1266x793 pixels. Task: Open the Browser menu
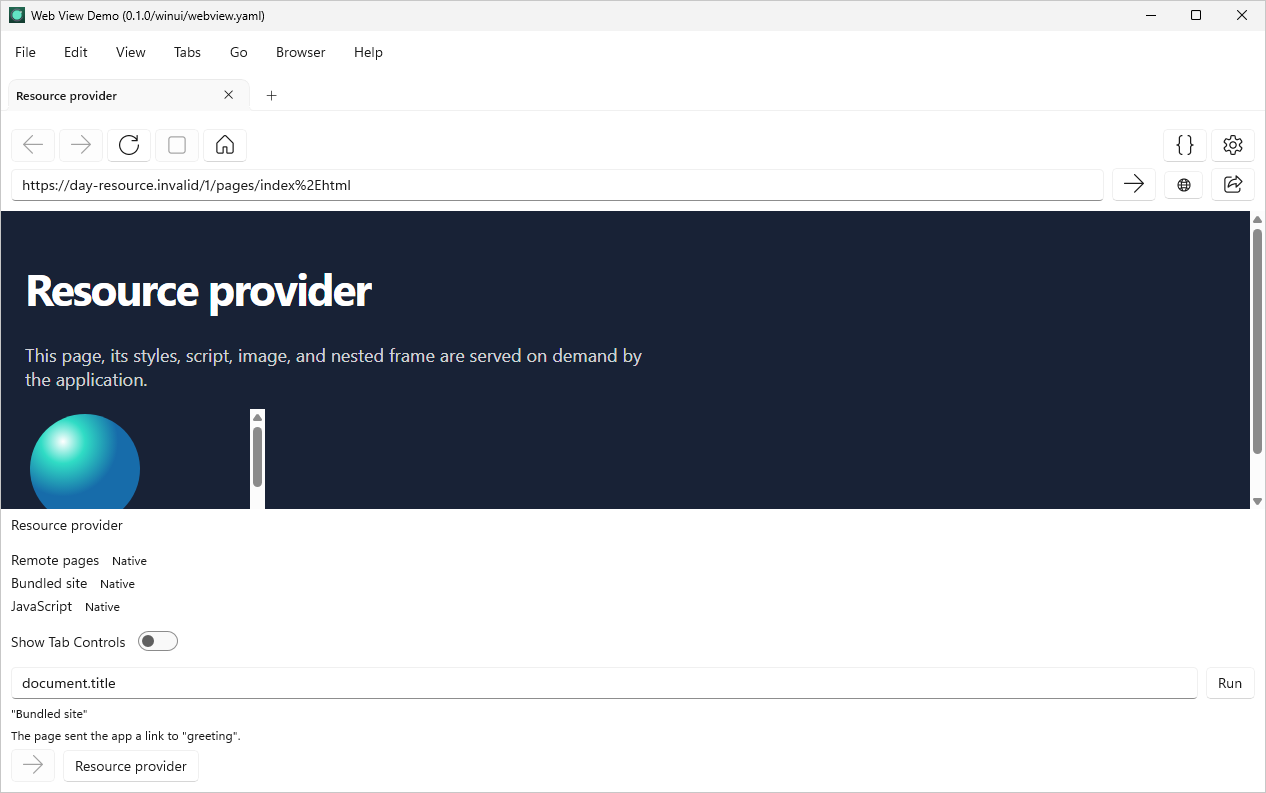point(301,52)
